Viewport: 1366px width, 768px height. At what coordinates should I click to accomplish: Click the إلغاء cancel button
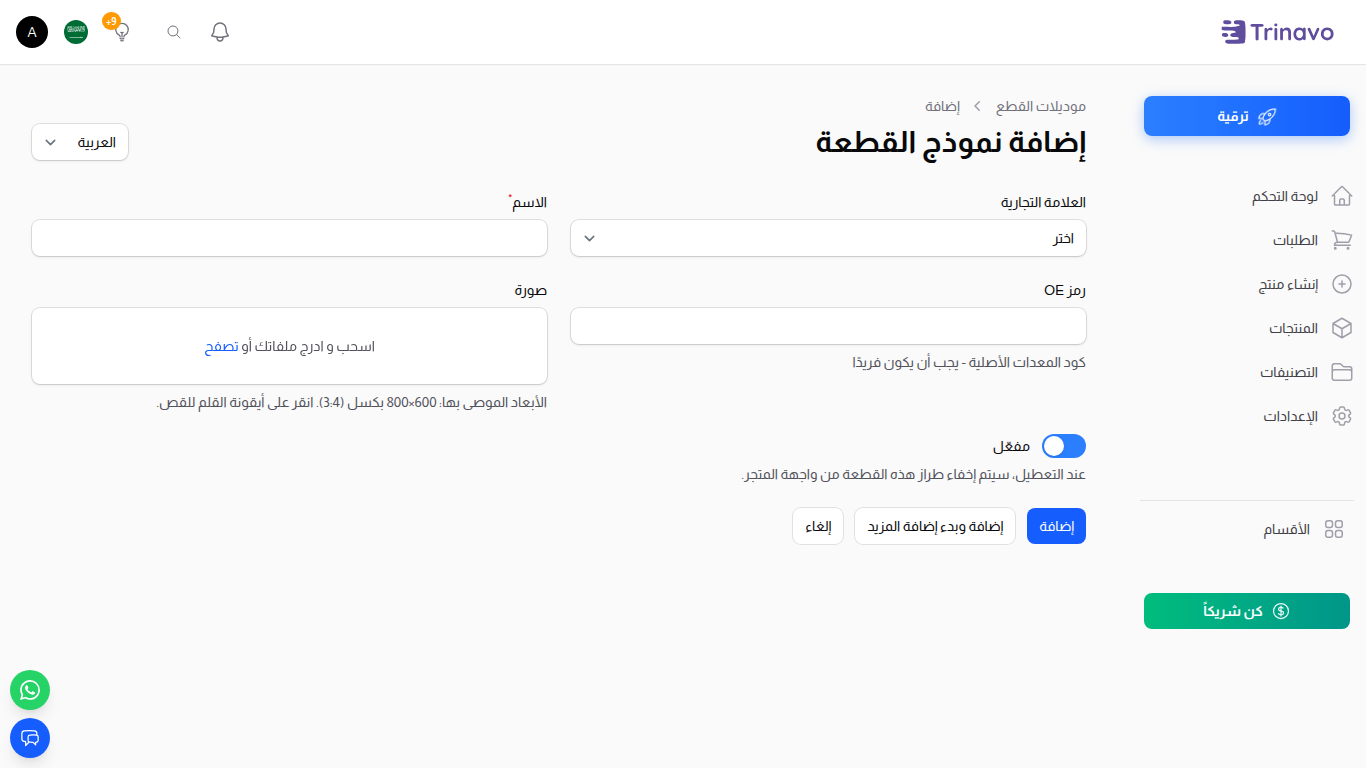(x=818, y=526)
